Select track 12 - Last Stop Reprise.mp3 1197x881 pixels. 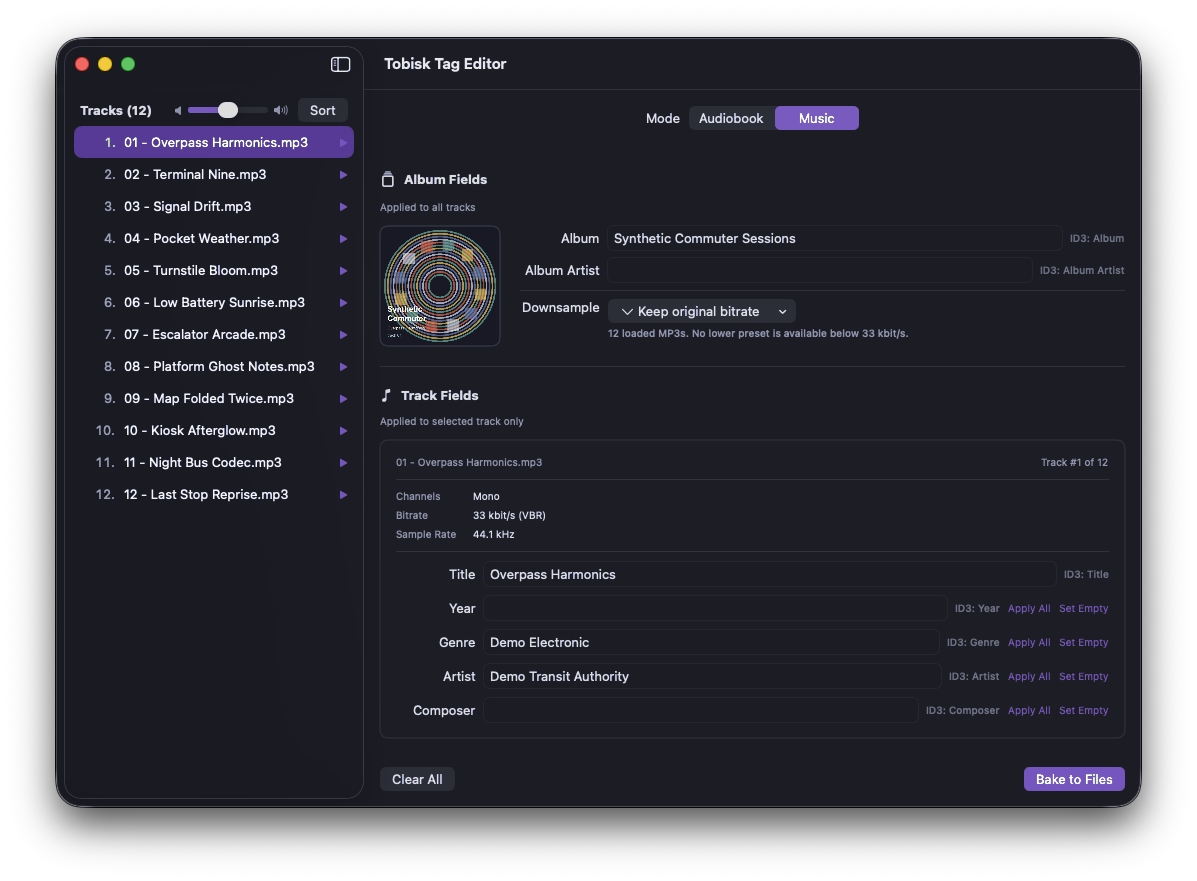click(x=214, y=495)
